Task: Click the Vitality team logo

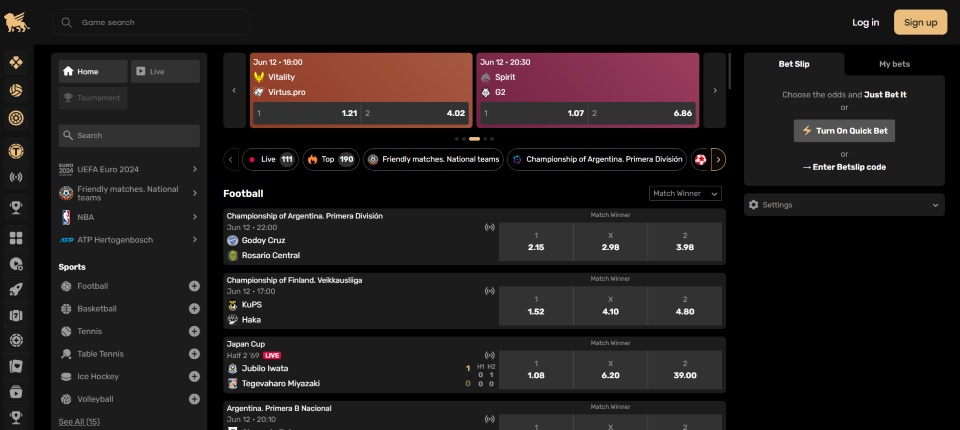Action: (259, 77)
